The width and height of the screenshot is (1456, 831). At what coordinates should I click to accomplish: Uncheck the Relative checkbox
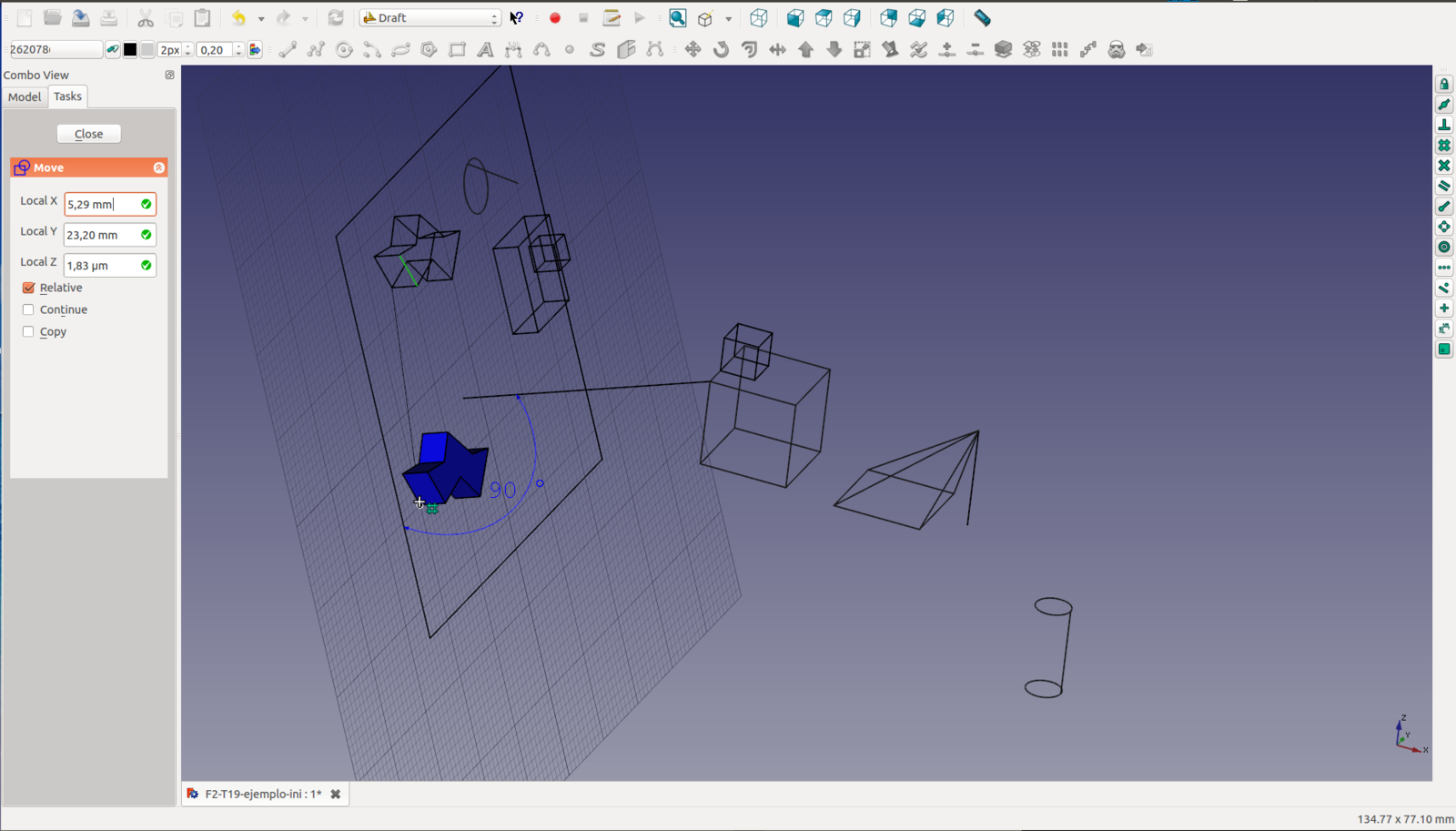[29, 288]
